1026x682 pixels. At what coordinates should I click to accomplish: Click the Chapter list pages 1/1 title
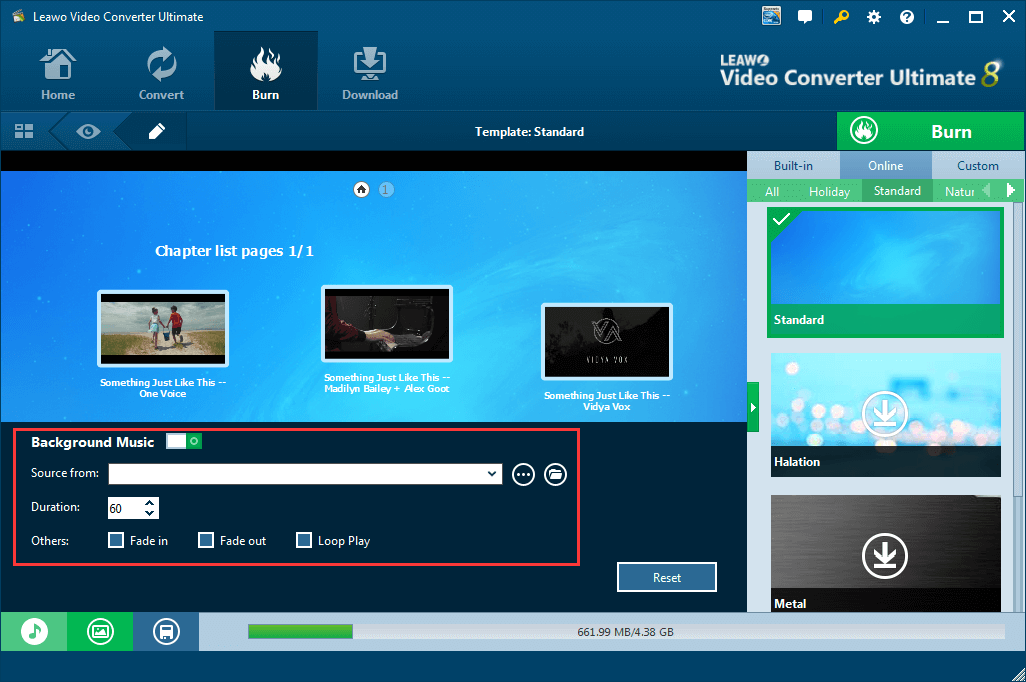click(234, 251)
